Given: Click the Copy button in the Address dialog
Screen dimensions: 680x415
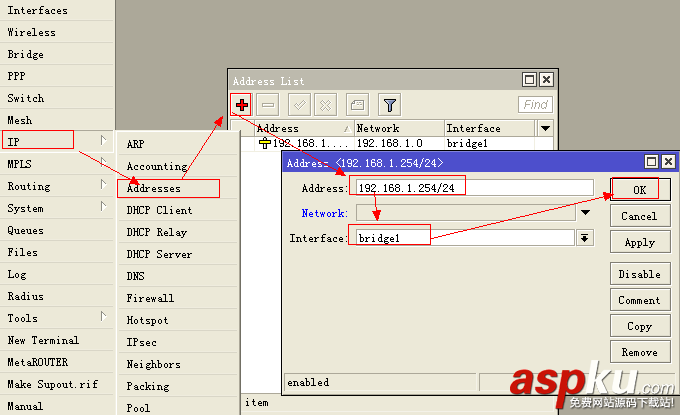Looking at the screenshot, I should pyautogui.click(x=640, y=326).
